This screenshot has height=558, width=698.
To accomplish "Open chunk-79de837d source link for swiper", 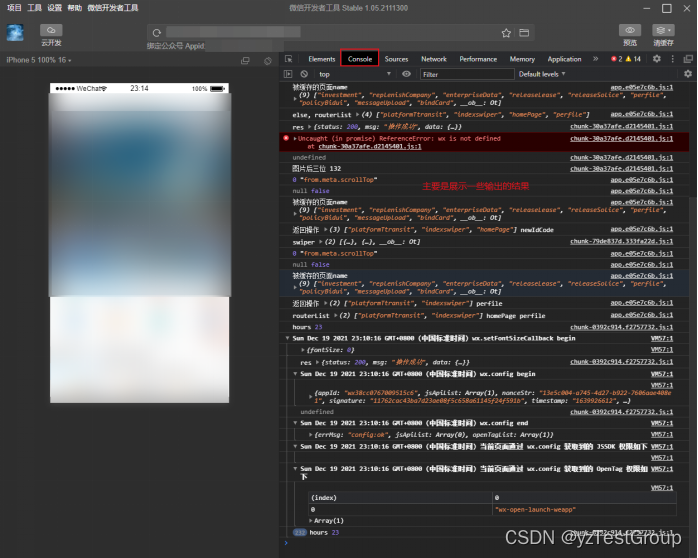I will tap(621, 242).
